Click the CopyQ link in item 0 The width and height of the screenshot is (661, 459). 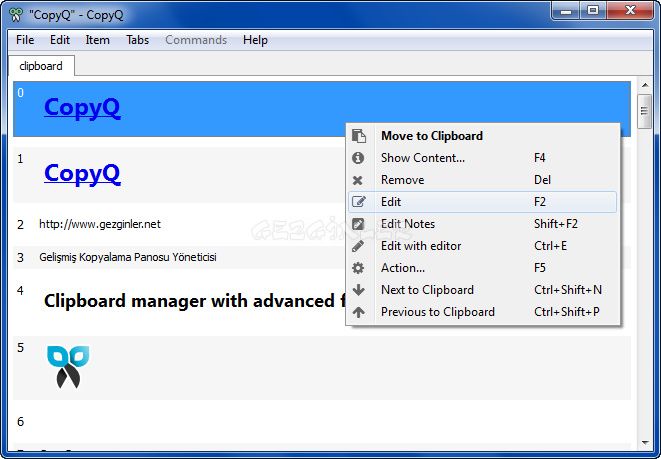pyautogui.click(x=82, y=108)
